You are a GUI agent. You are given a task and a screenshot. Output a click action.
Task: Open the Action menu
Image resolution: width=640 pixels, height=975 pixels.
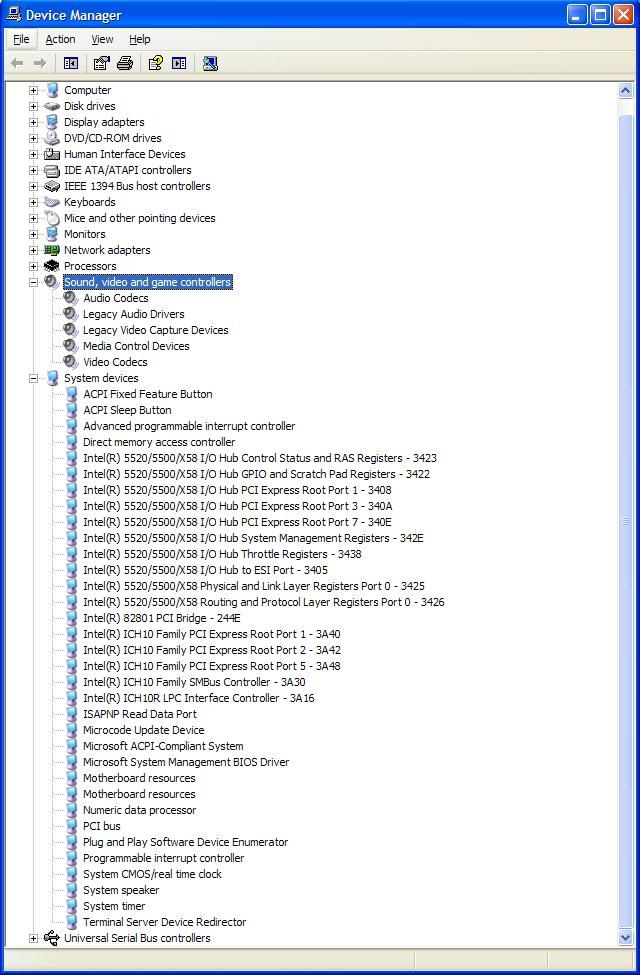[60, 39]
